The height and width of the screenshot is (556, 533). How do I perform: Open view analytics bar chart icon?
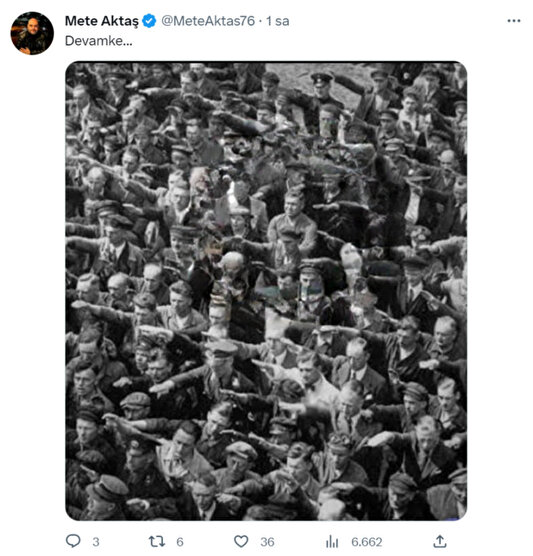coord(332,541)
